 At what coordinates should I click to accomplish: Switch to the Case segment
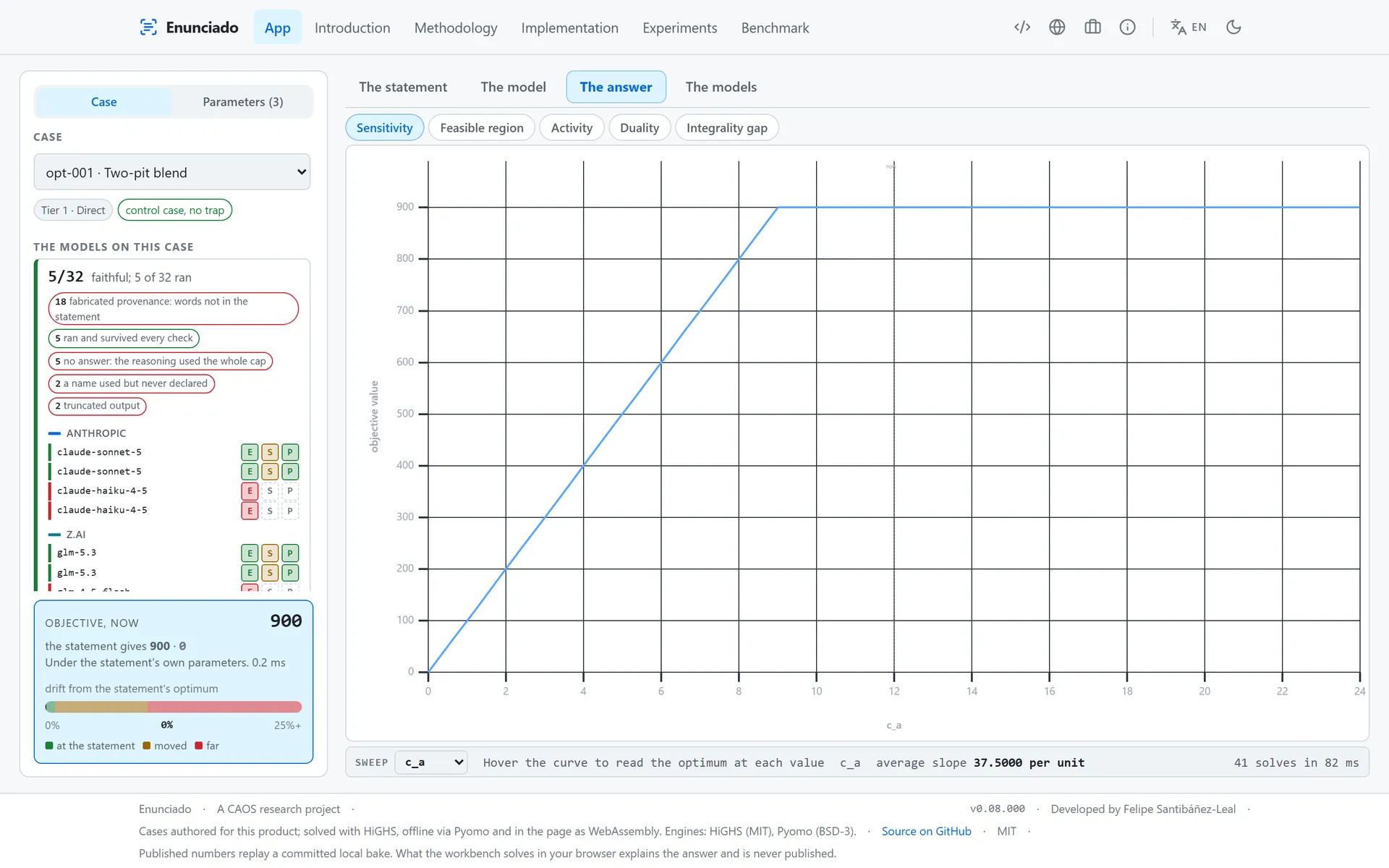pos(103,102)
